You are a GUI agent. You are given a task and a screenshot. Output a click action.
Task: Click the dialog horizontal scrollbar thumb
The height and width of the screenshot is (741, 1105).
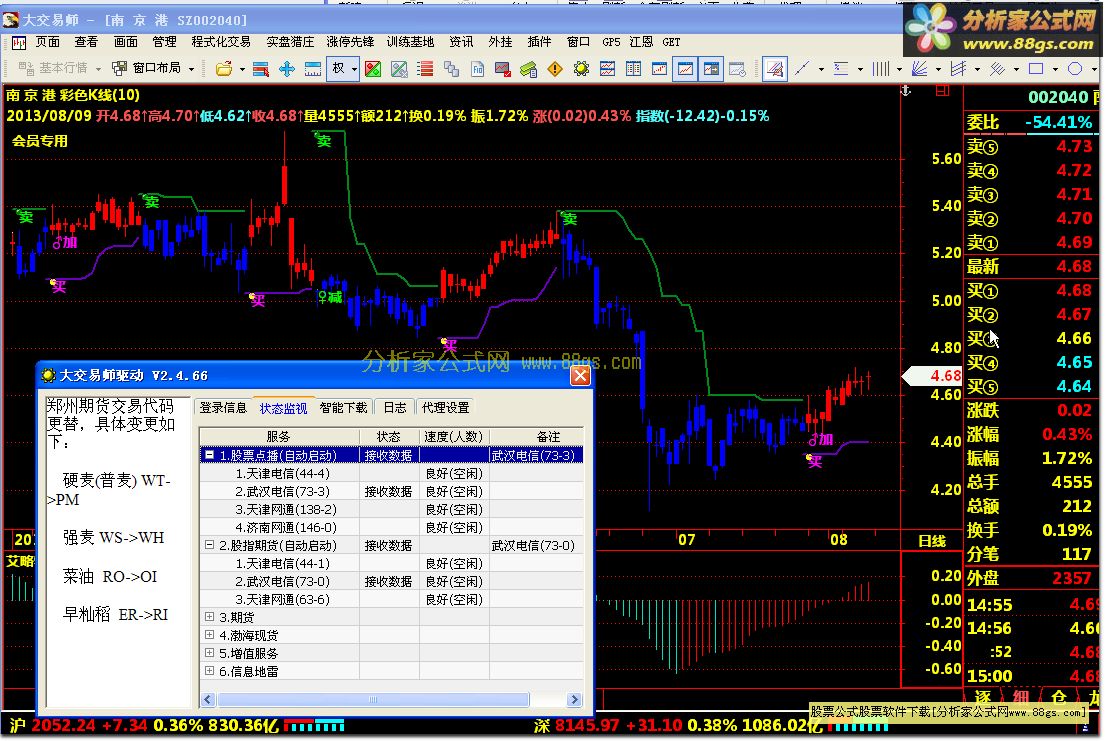click(373, 699)
